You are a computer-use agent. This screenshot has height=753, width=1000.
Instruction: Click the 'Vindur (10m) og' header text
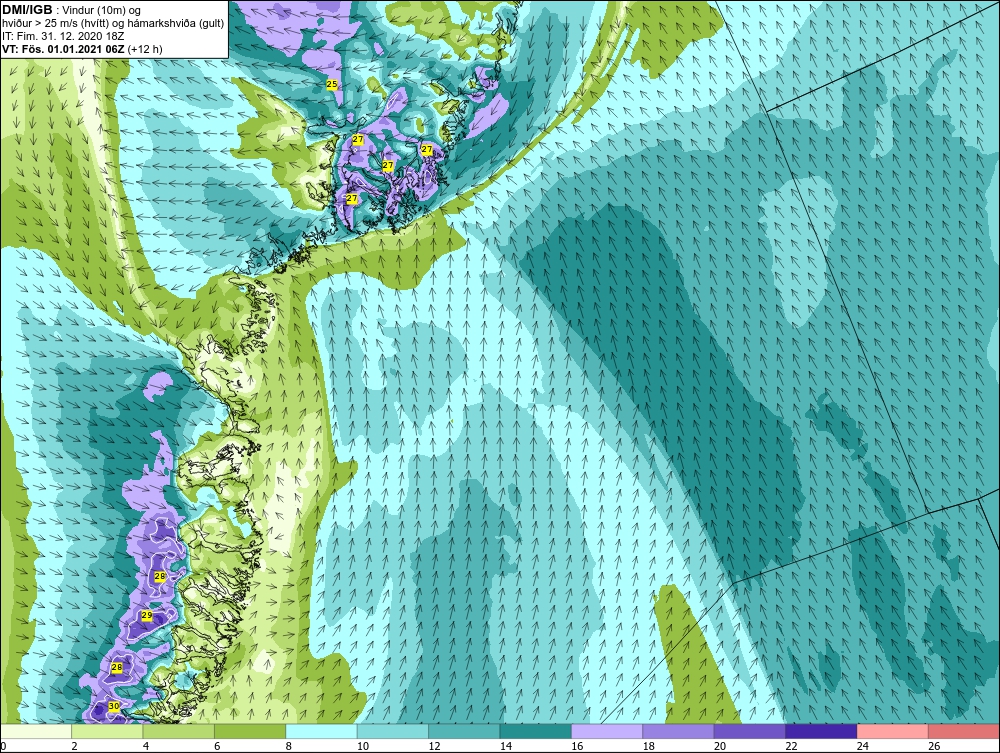pos(103,11)
